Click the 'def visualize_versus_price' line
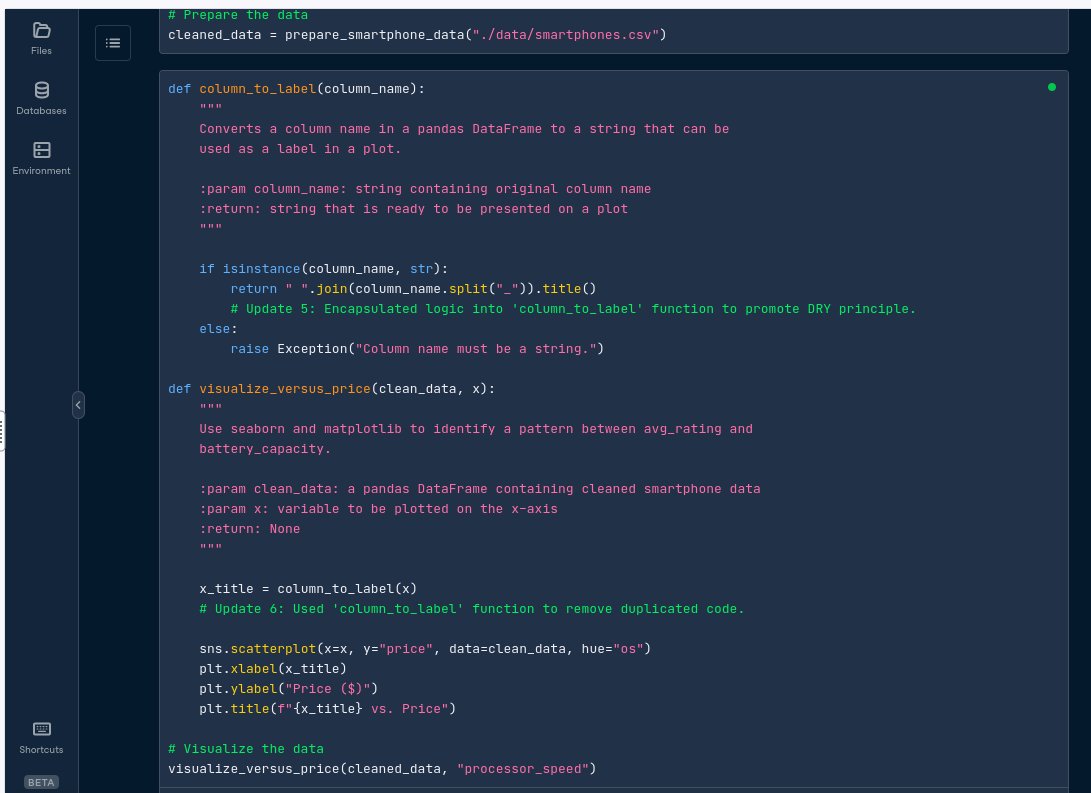Viewport: 1091px width, 793px height. coord(332,389)
